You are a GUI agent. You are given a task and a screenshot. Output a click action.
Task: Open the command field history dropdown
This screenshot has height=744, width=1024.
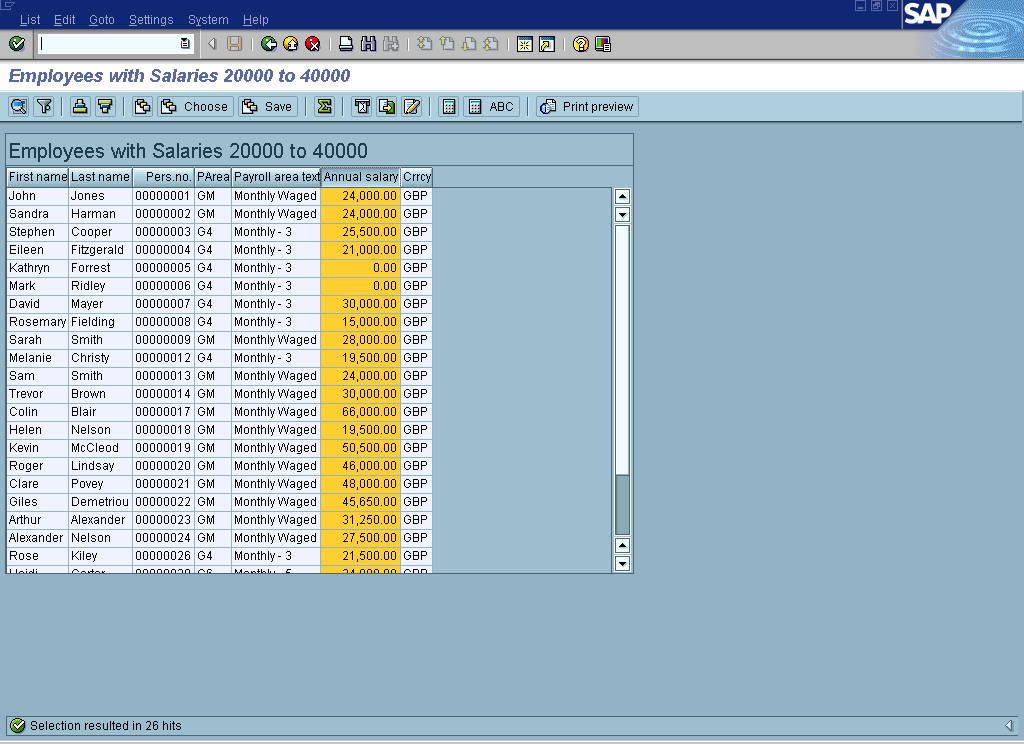[x=185, y=44]
